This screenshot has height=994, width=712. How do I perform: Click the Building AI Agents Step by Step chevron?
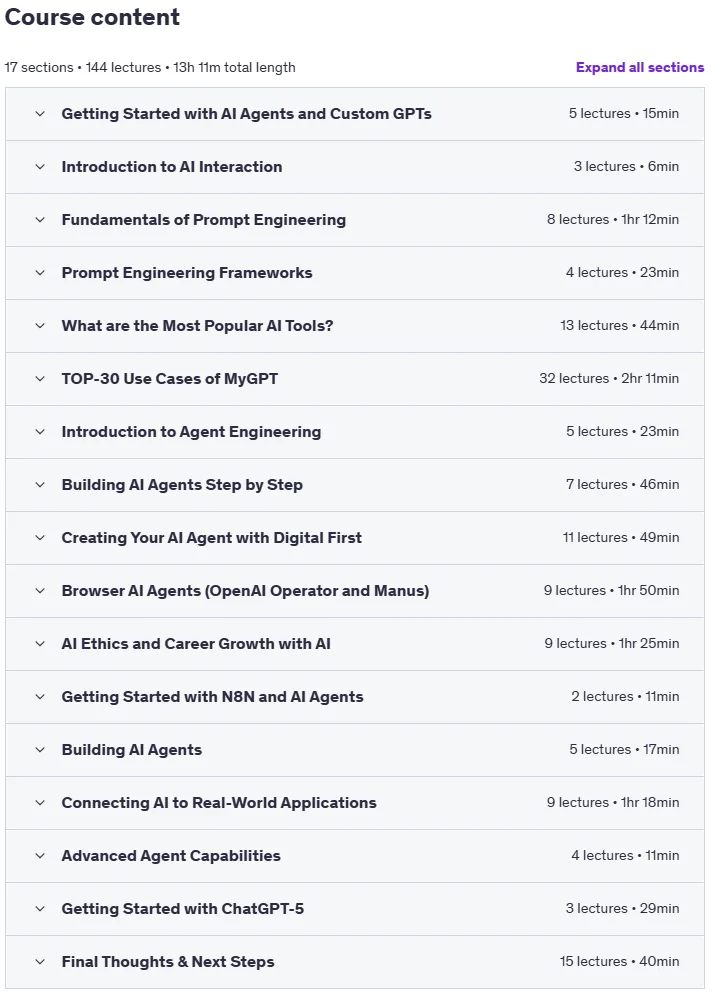click(40, 485)
